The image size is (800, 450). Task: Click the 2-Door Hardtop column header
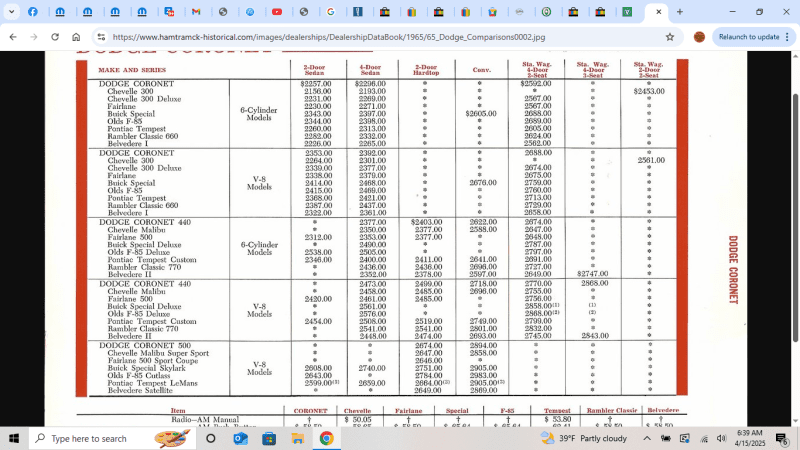(x=426, y=70)
